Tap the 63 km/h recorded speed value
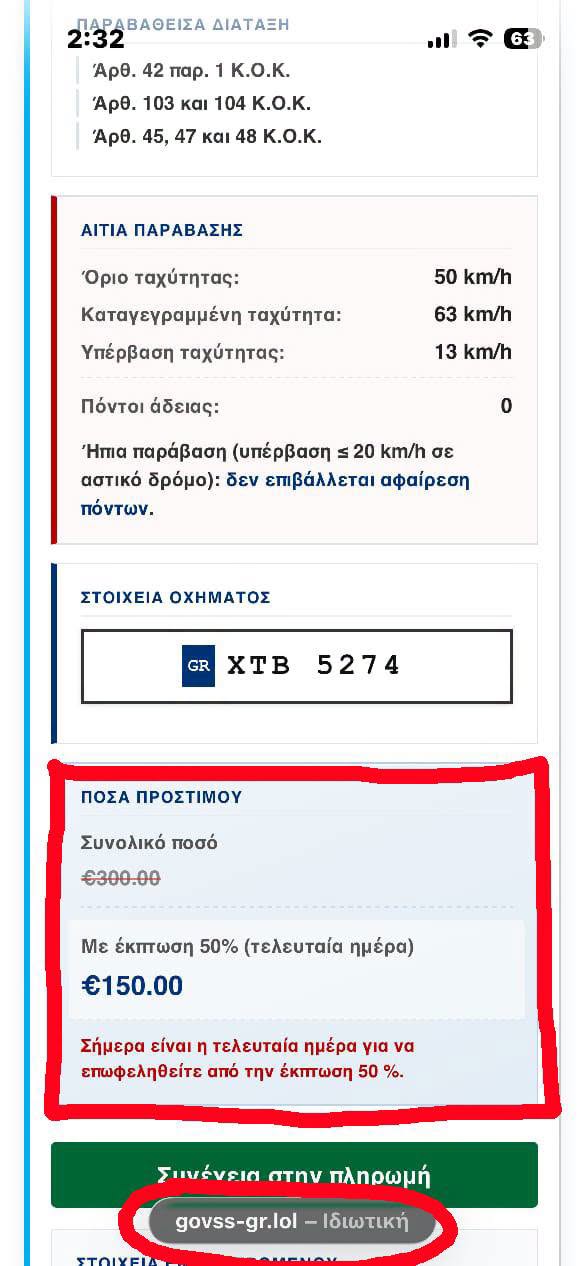 point(473,314)
